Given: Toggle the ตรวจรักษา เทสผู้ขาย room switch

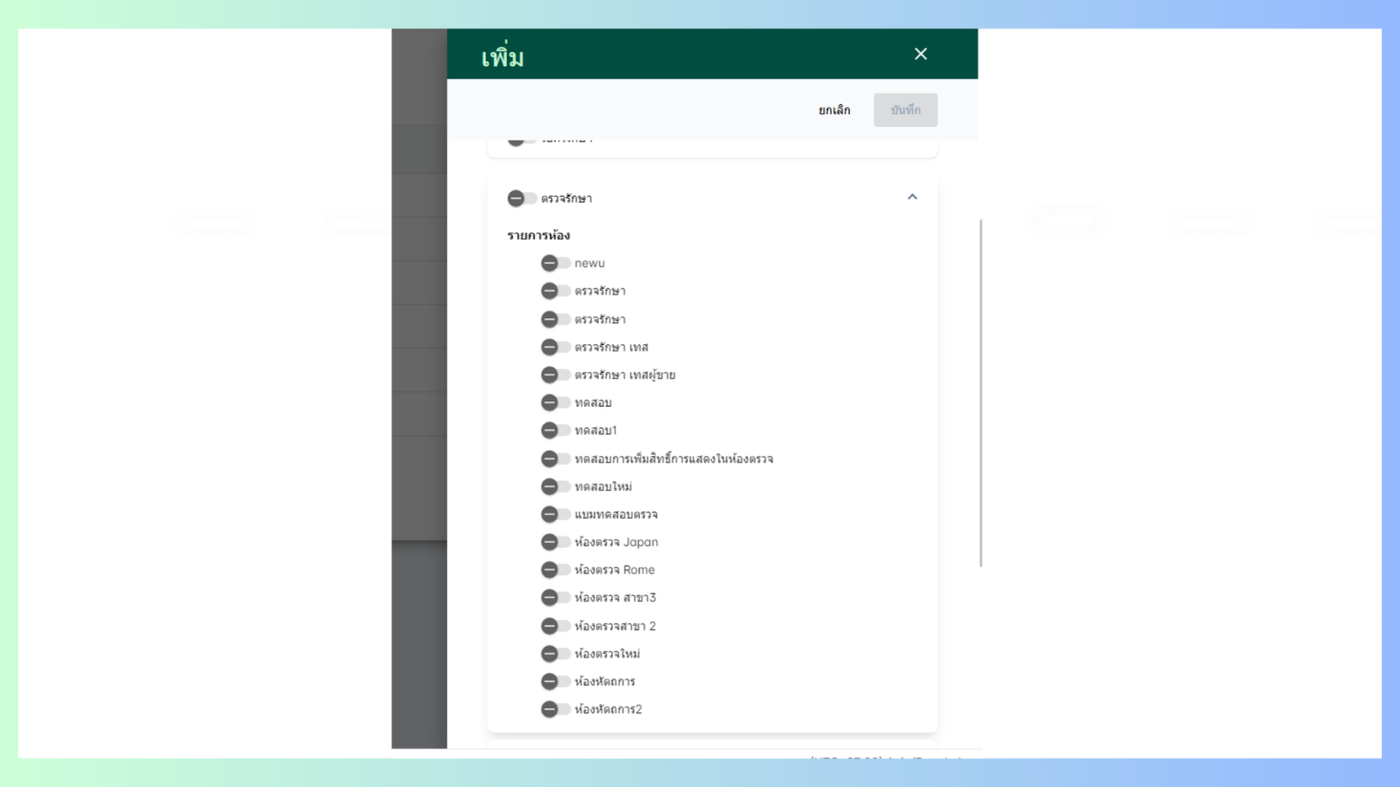Looking at the screenshot, I should pos(555,375).
